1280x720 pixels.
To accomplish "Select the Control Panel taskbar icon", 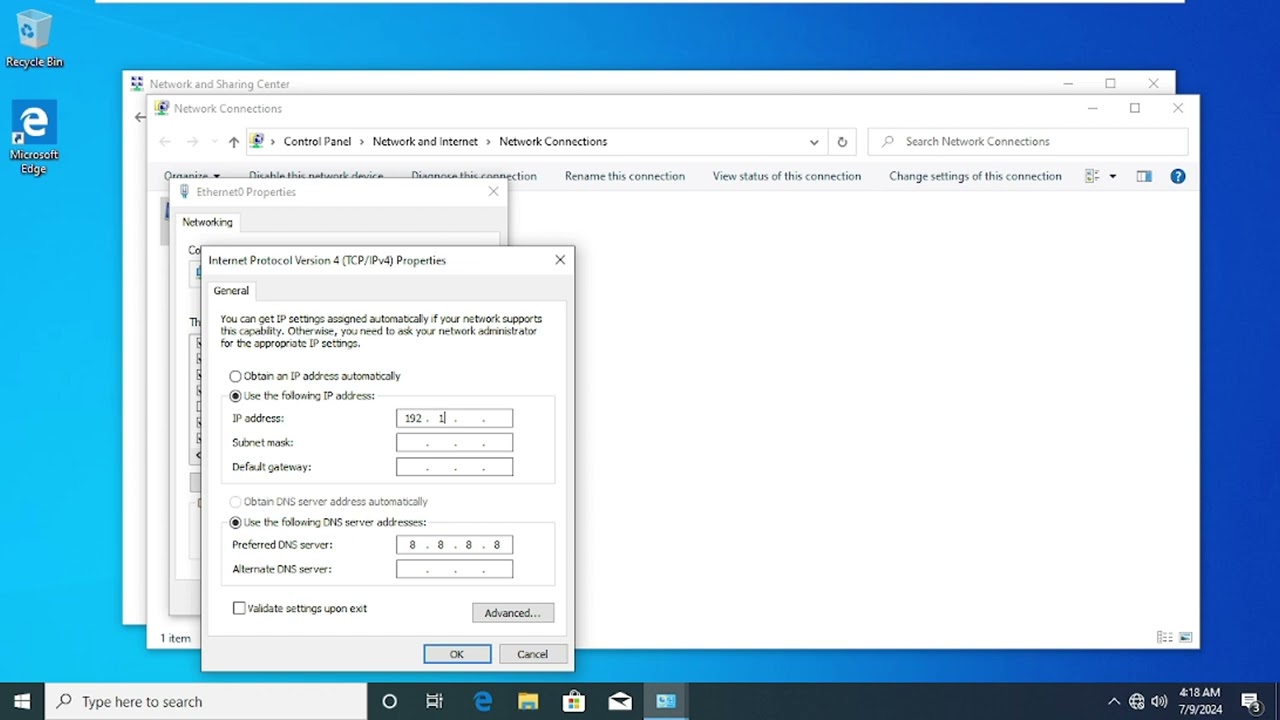I will 666,701.
